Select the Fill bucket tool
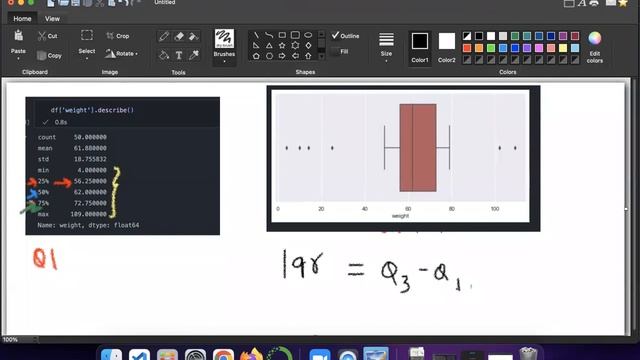The width and height of the screenshot is (640, 360). 164,55
